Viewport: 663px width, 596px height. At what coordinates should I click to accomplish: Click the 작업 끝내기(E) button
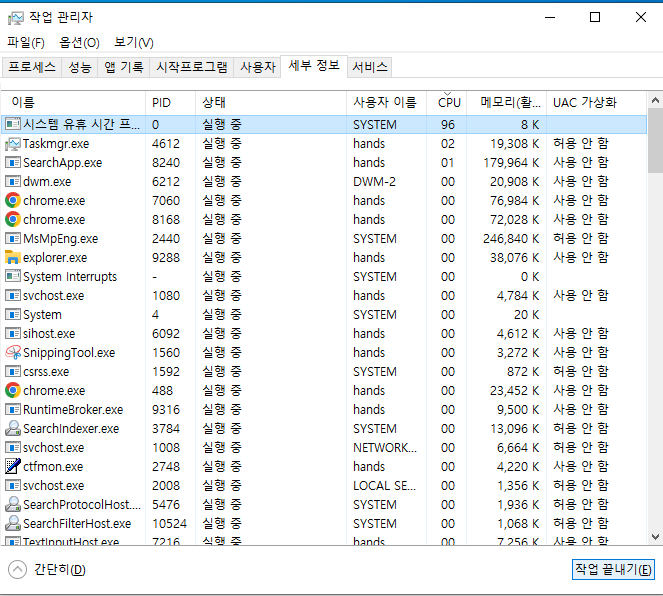(x=613, y=569)
